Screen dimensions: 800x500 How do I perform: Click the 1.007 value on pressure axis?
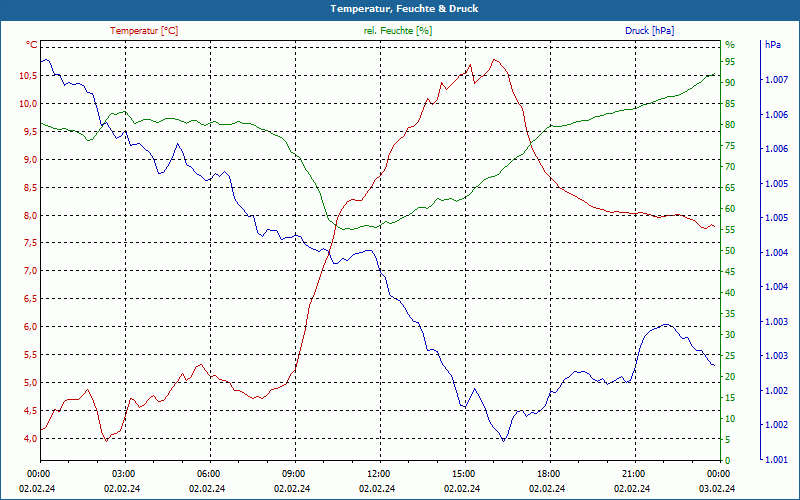[x=776, y=80]
